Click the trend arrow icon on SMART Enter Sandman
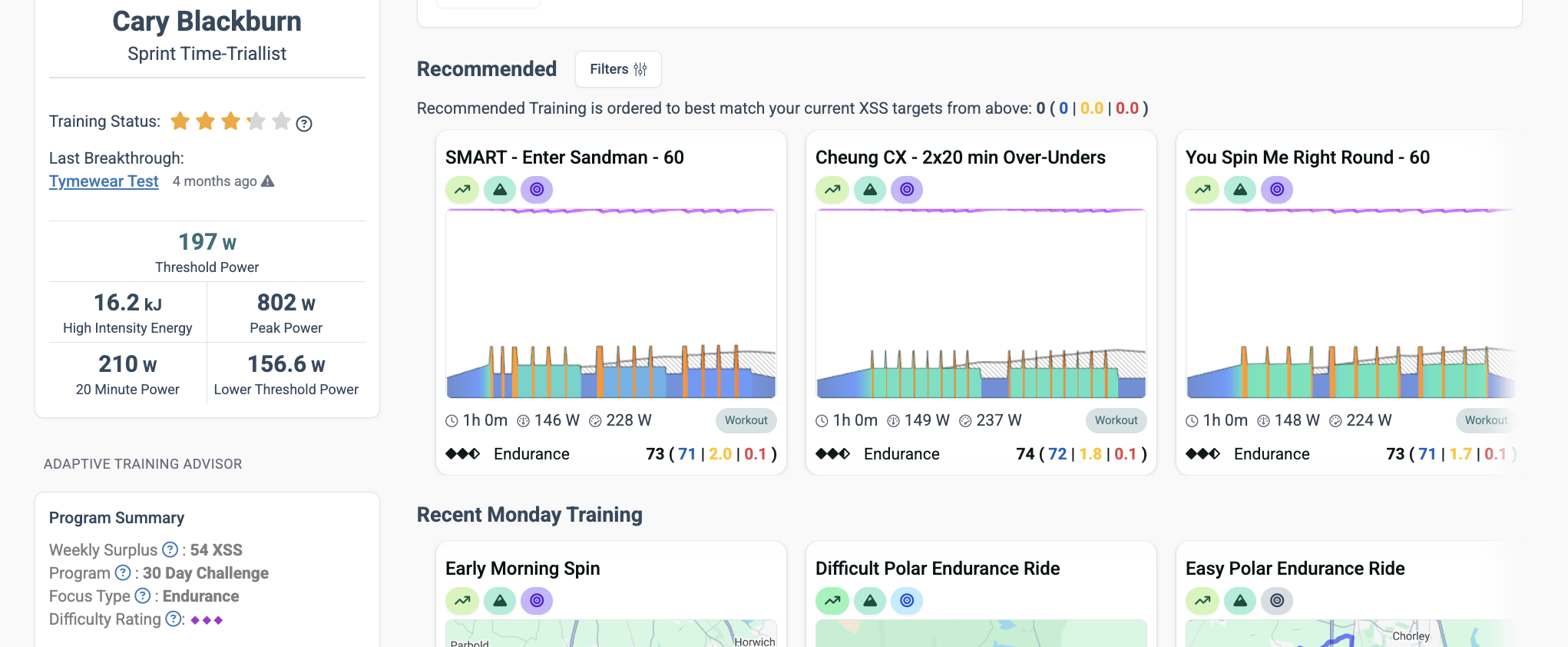This screenshot has width=1568, height=647. 462,189
